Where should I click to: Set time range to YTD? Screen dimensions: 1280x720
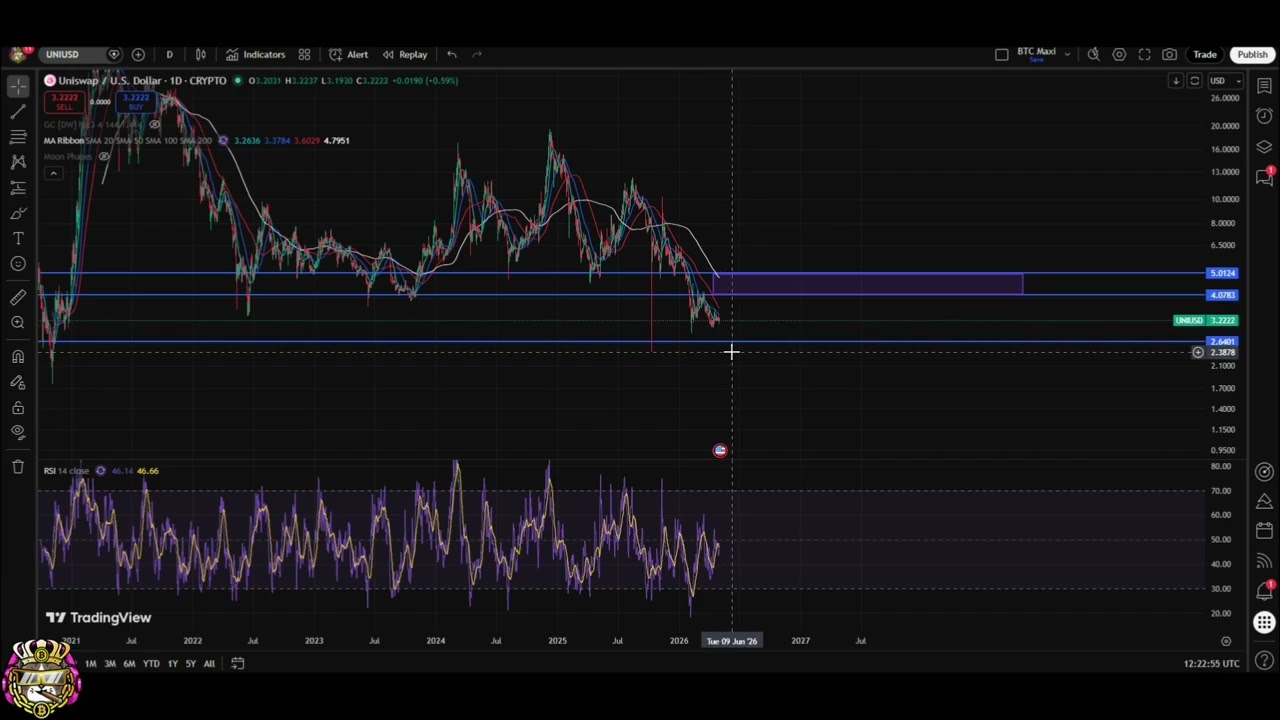click(x=151, y=663)
